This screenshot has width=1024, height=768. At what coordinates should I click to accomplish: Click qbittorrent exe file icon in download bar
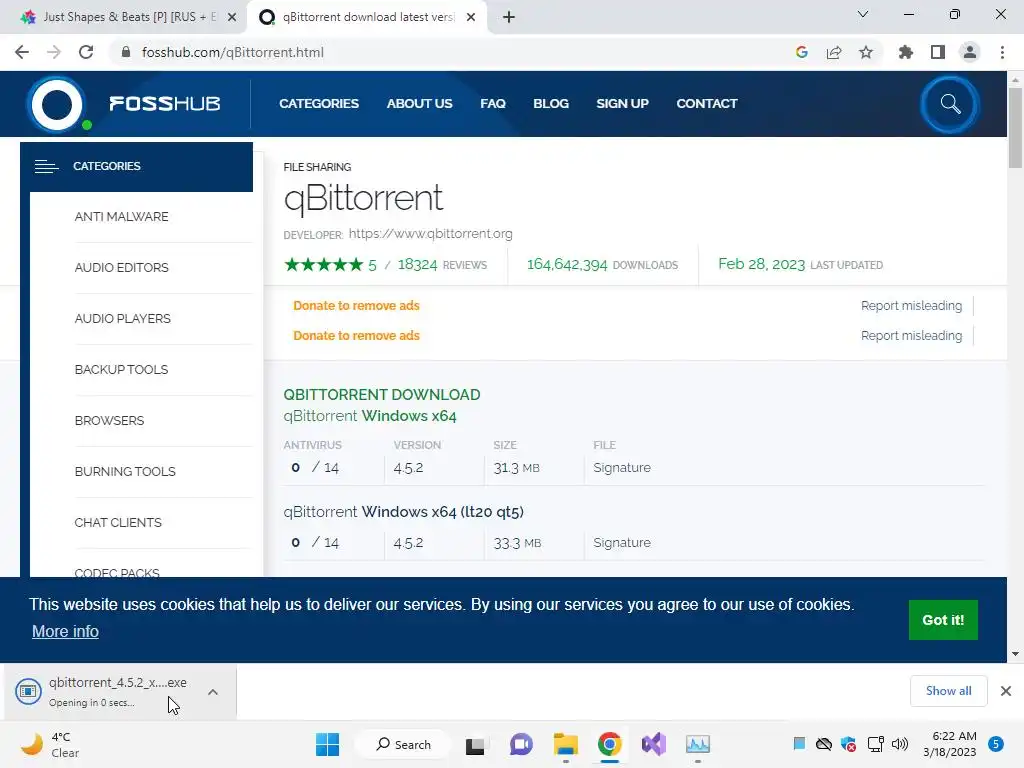[x=28, y=691]
